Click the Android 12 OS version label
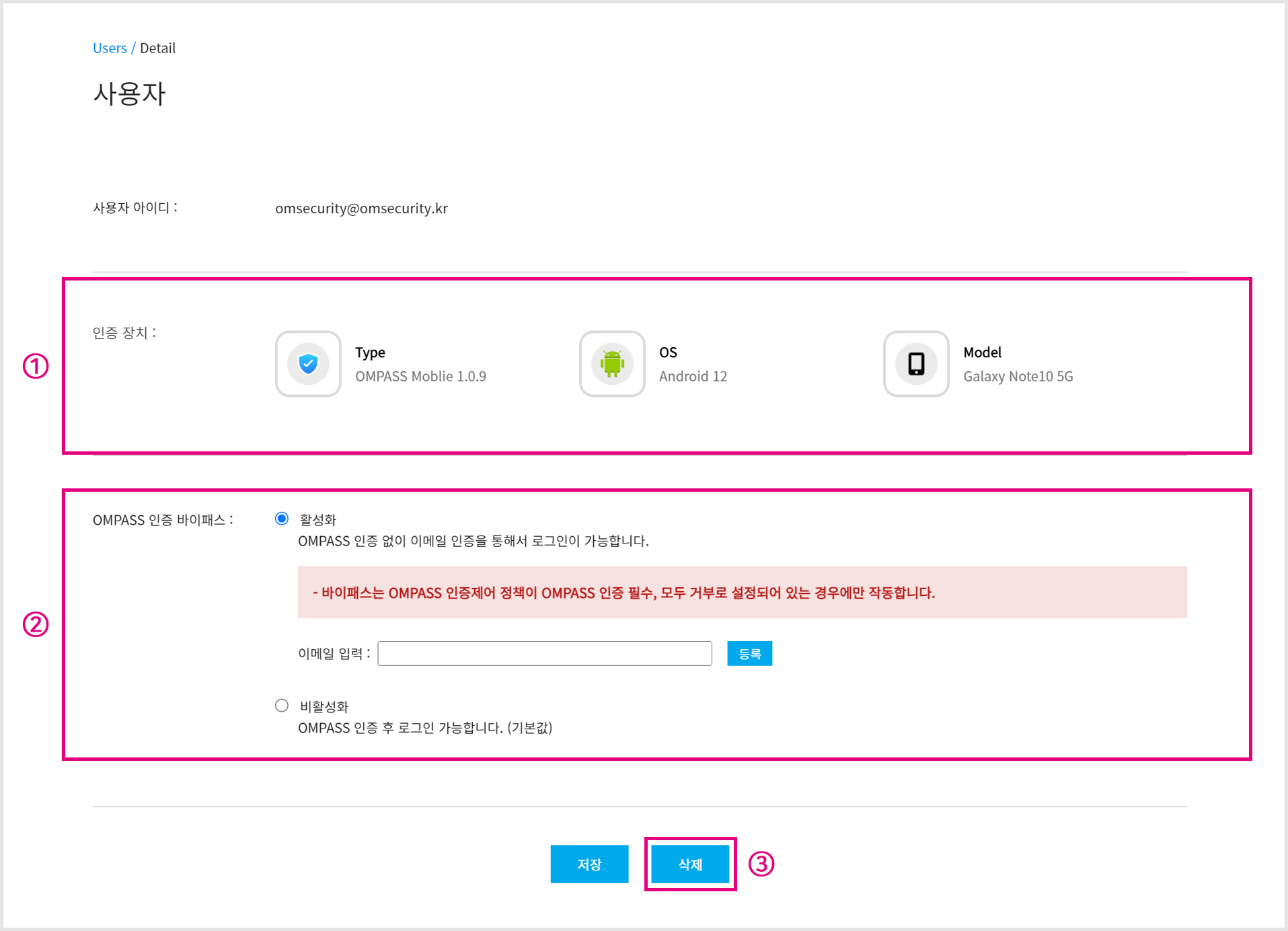 pyautogui.click(x=693, y=376)
